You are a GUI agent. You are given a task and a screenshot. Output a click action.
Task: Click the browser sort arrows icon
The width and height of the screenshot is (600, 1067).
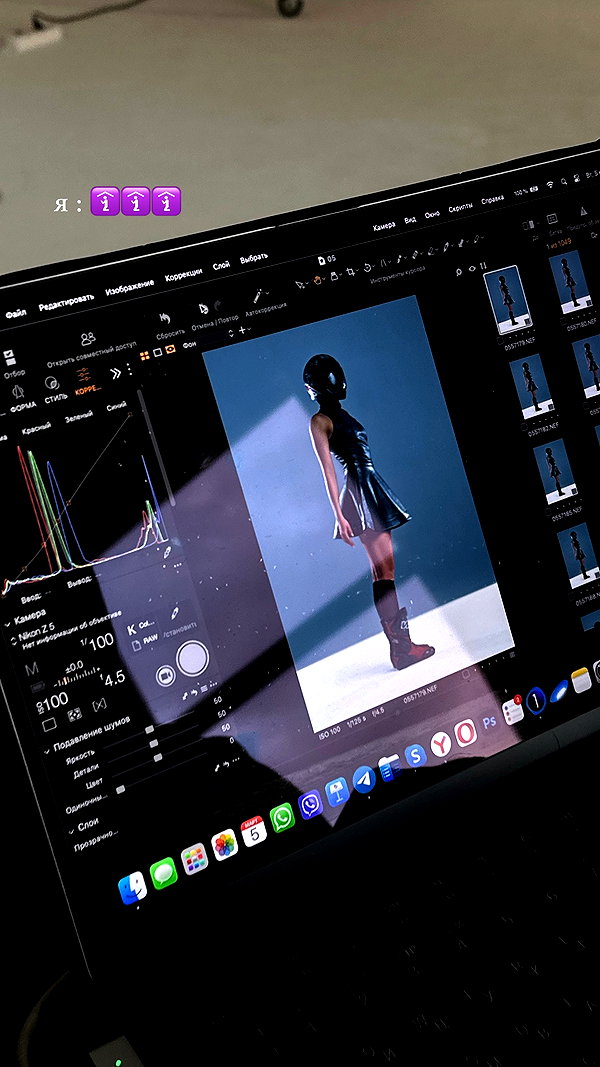coord(482,265)
